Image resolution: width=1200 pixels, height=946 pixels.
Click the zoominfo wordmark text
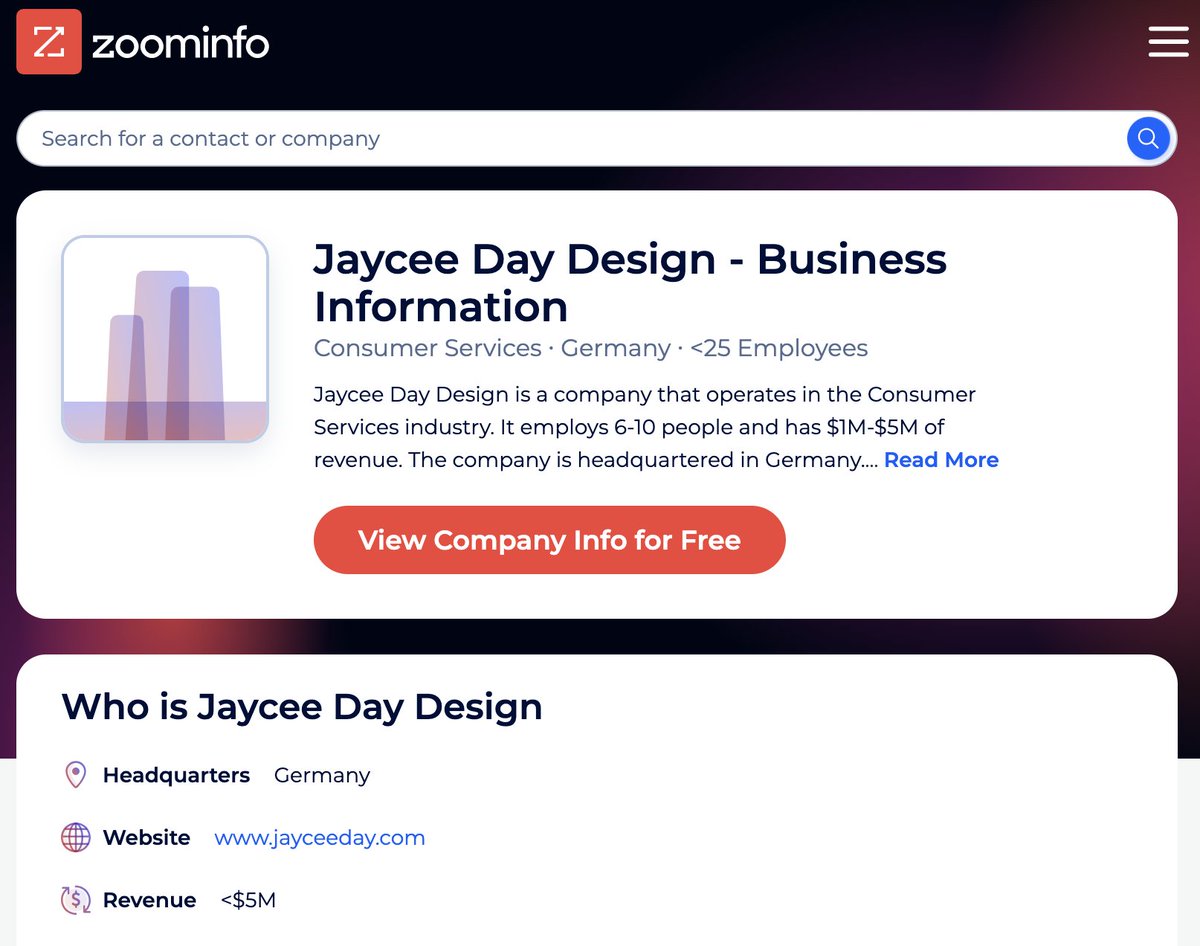(181, 43)
